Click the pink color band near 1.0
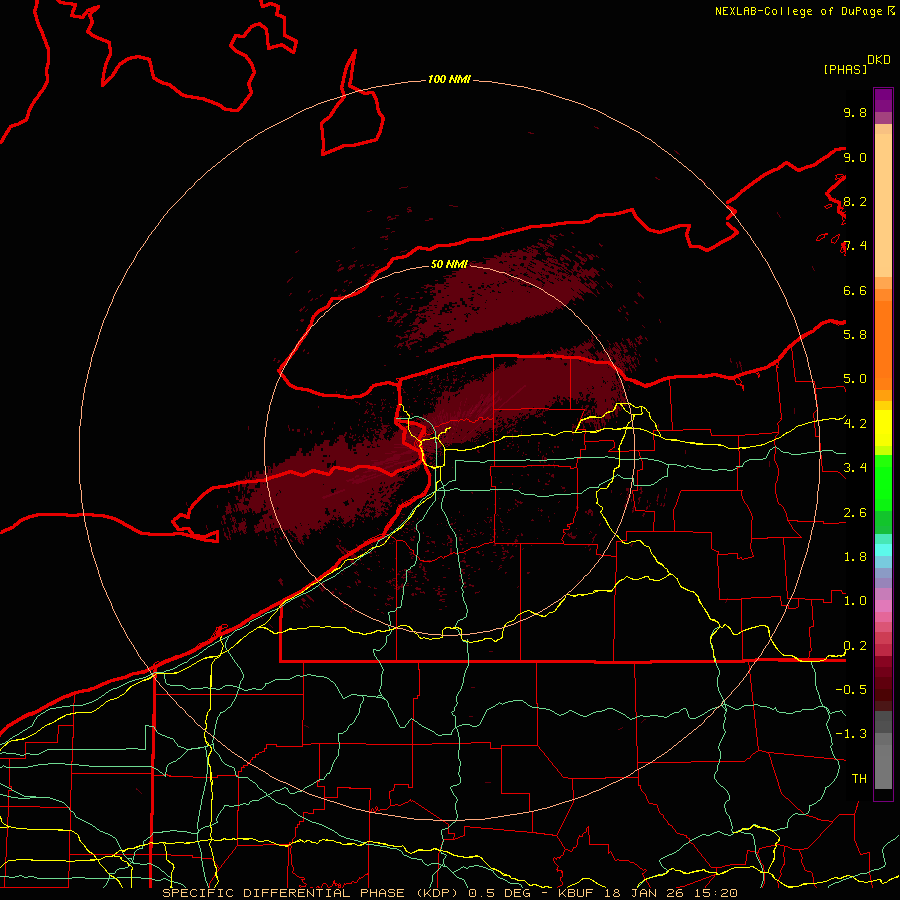The image size is (900, 900). tap(883, 600)
